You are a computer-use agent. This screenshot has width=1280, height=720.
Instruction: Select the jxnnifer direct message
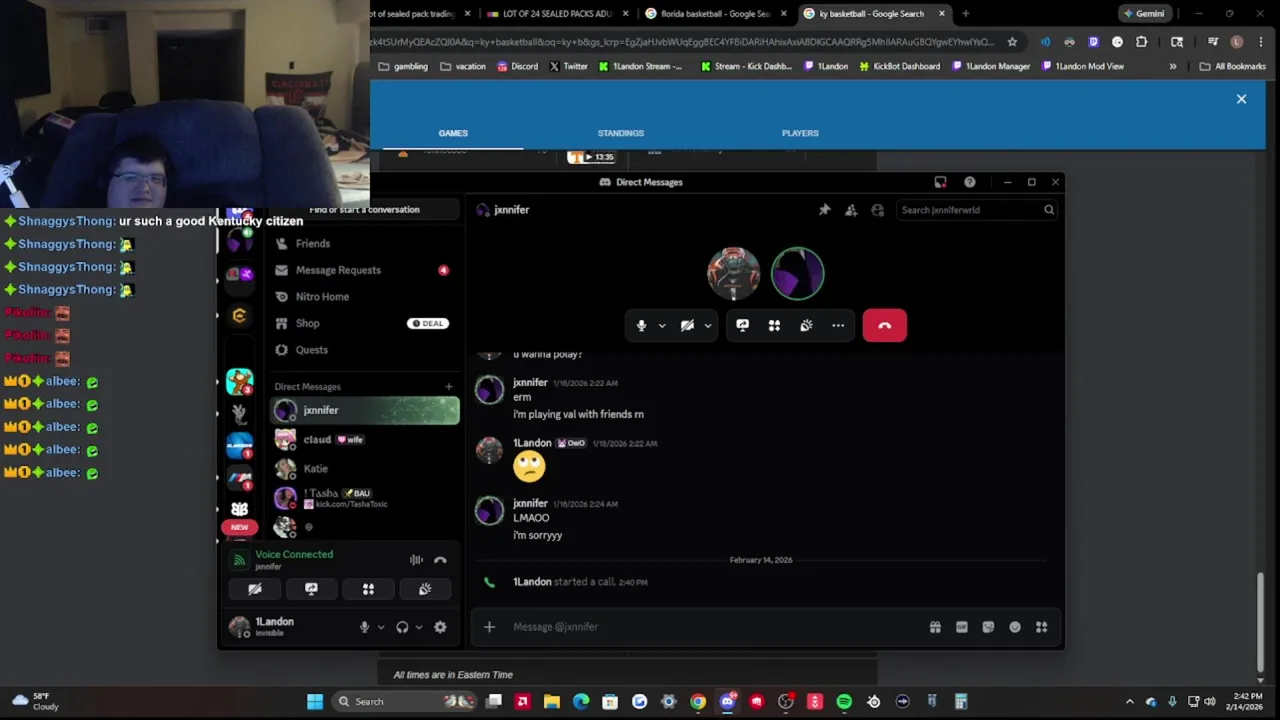click(x=365, y=410)
